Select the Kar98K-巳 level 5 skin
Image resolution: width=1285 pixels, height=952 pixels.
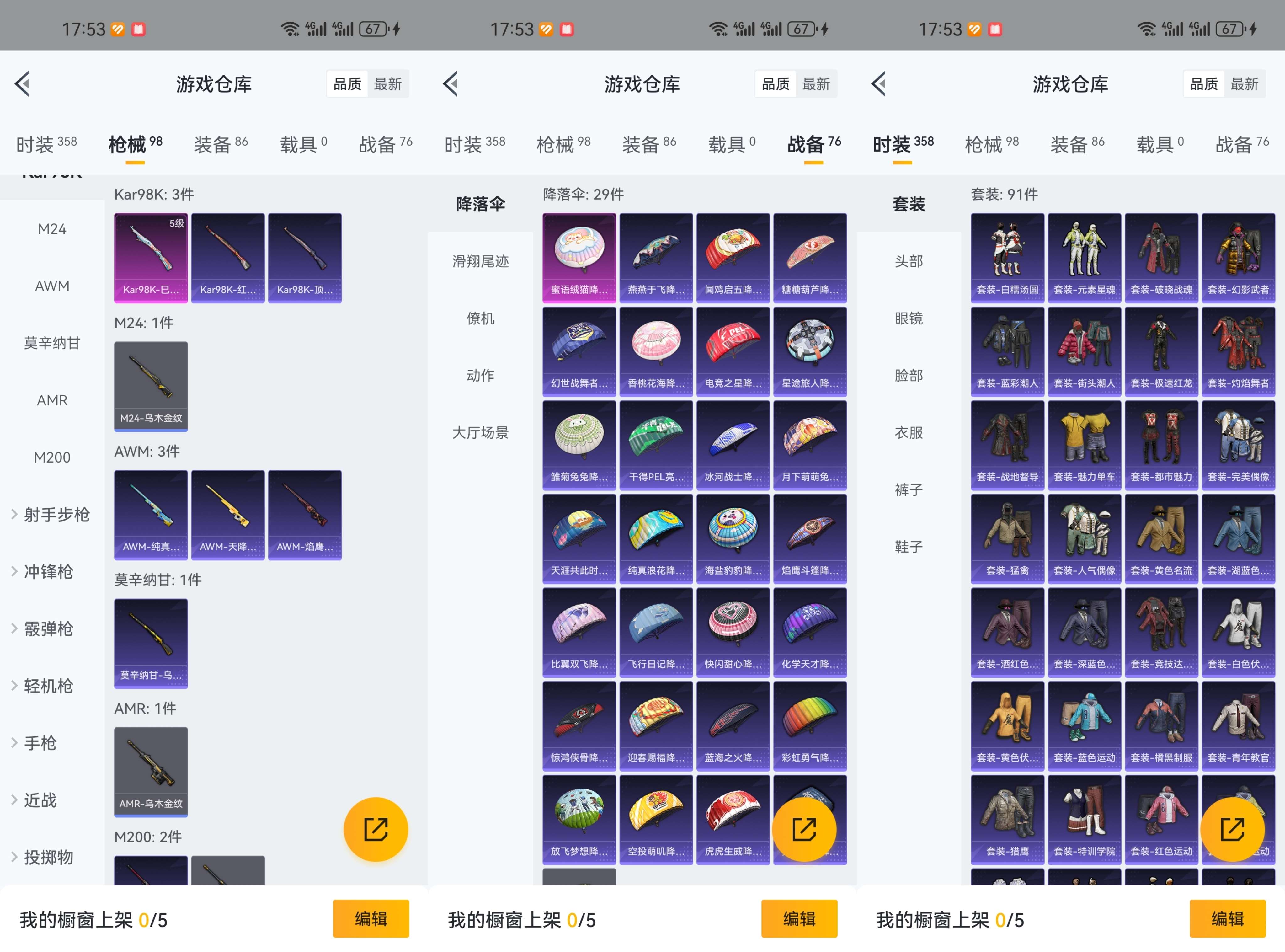click(151, 258)
